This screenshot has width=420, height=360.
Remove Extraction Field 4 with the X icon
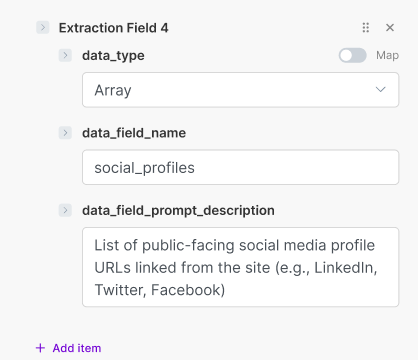pos(390,27)
